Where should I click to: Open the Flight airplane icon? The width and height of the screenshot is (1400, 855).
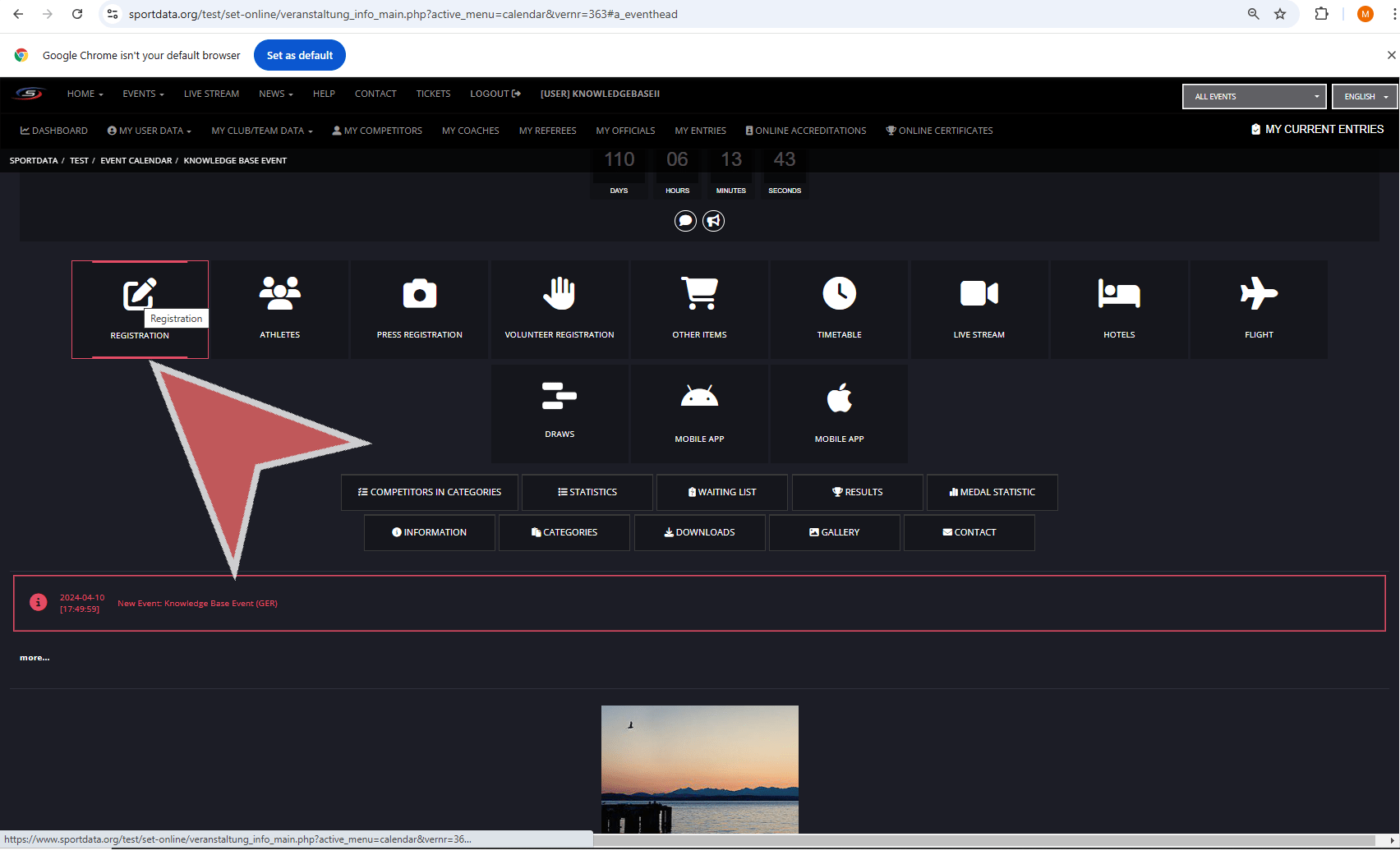(1258, 293)
